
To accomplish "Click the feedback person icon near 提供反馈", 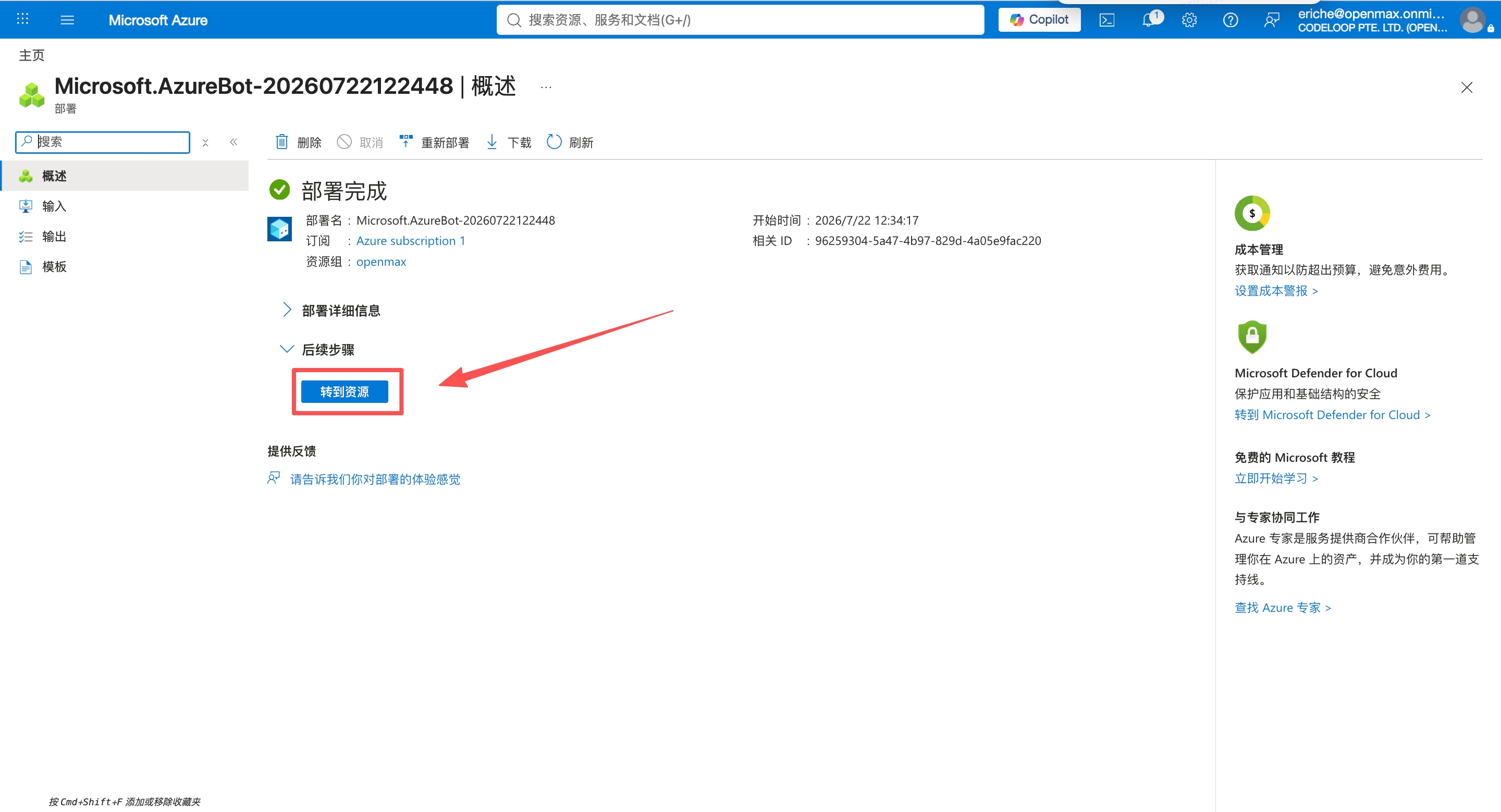I will (x=273, y=478).
